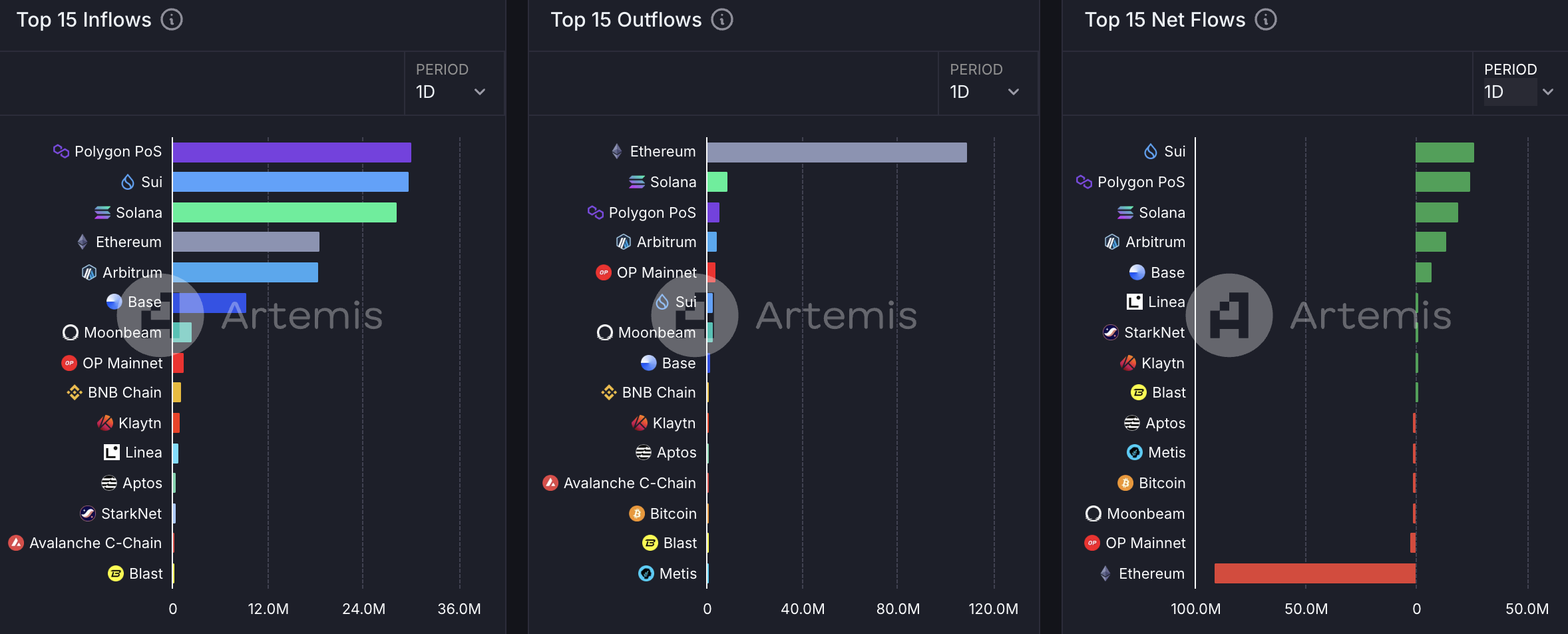The width and height of the screenshot is (1568, 634).
Task: Click the Solana label in Inflows chart
Action: click(138, 213)
